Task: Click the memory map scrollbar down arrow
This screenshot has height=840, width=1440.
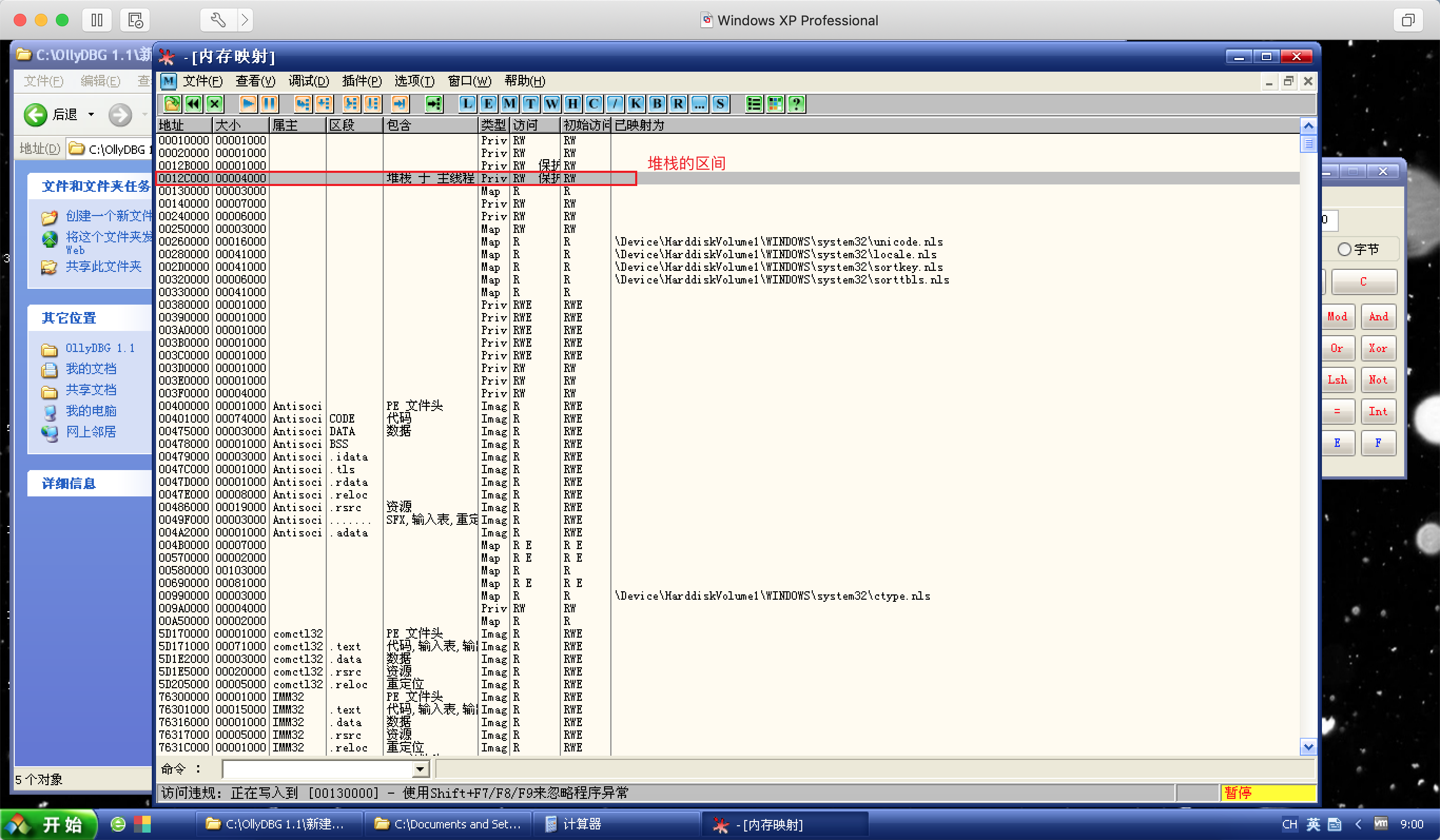Action: click(1308, 747)
